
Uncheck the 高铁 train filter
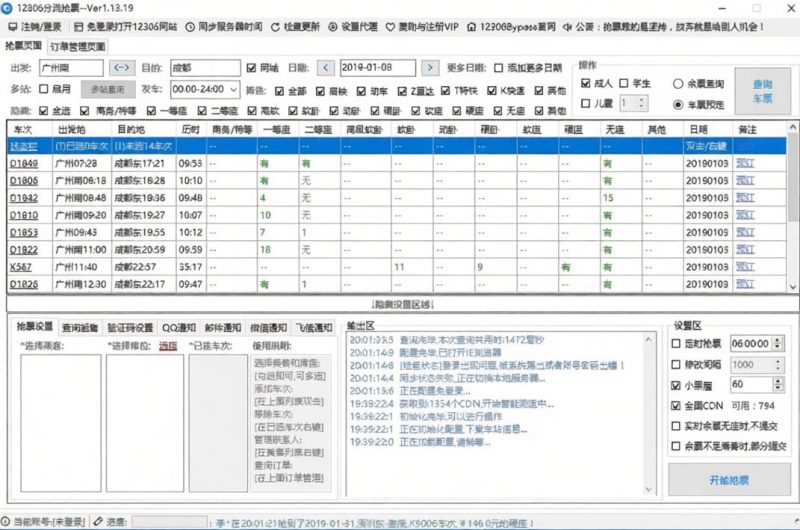(x=320, y=91)
